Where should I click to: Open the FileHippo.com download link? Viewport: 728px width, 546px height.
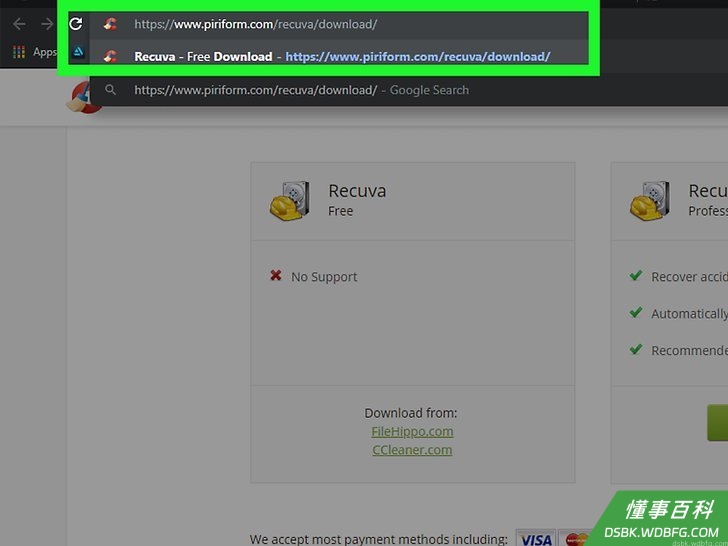click(x=412, y=431)
